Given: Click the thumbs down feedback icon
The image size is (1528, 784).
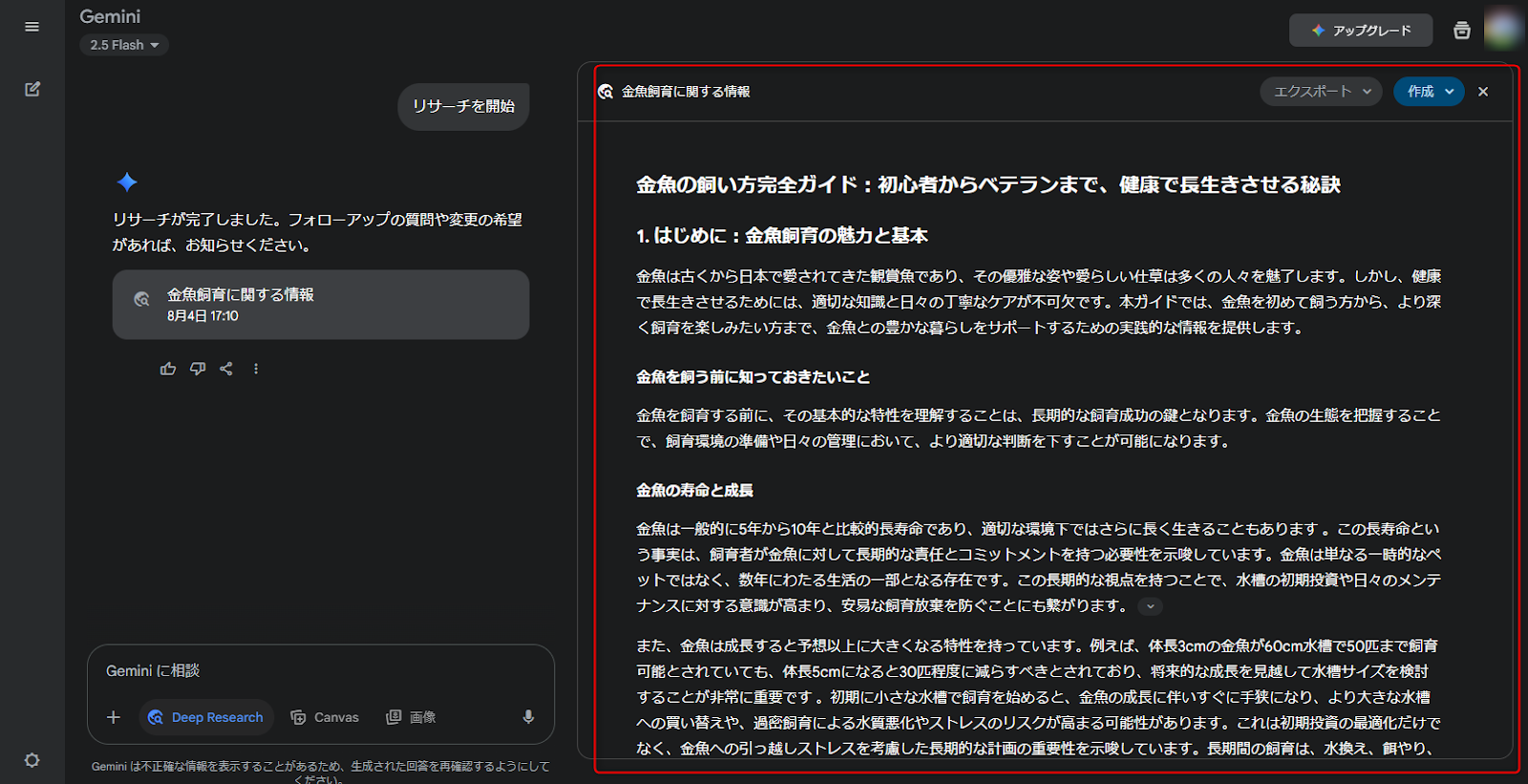Looking at the screenshot, I should tap(198, 369).
